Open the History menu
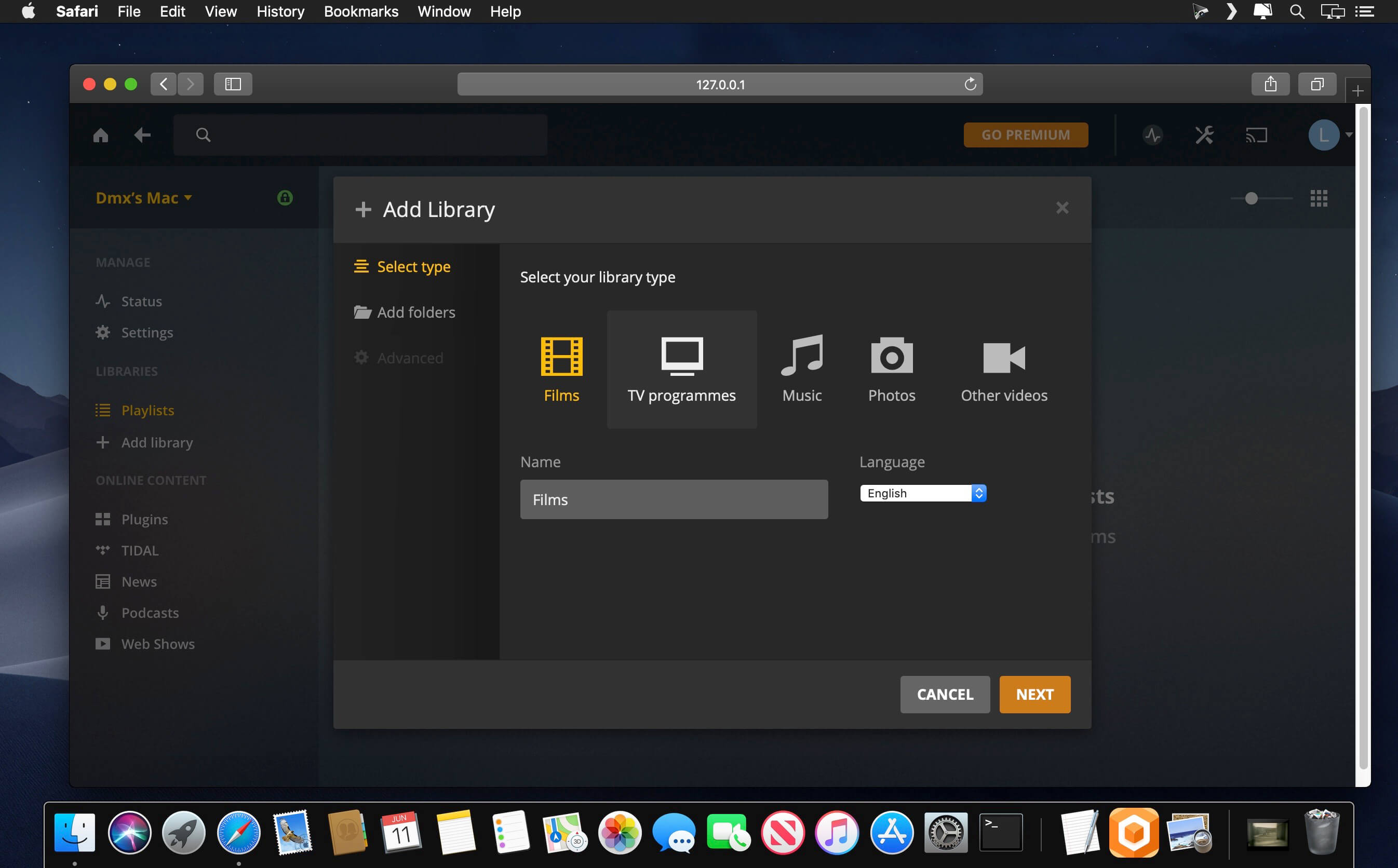The width and height of the screenshot is (1398, 868). (280, 11)
